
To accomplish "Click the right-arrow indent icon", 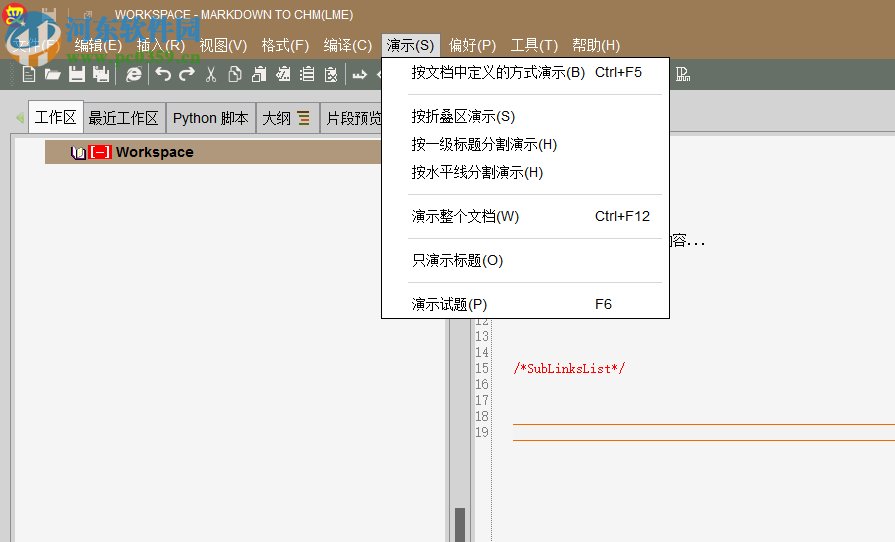I will pos(360,75).
